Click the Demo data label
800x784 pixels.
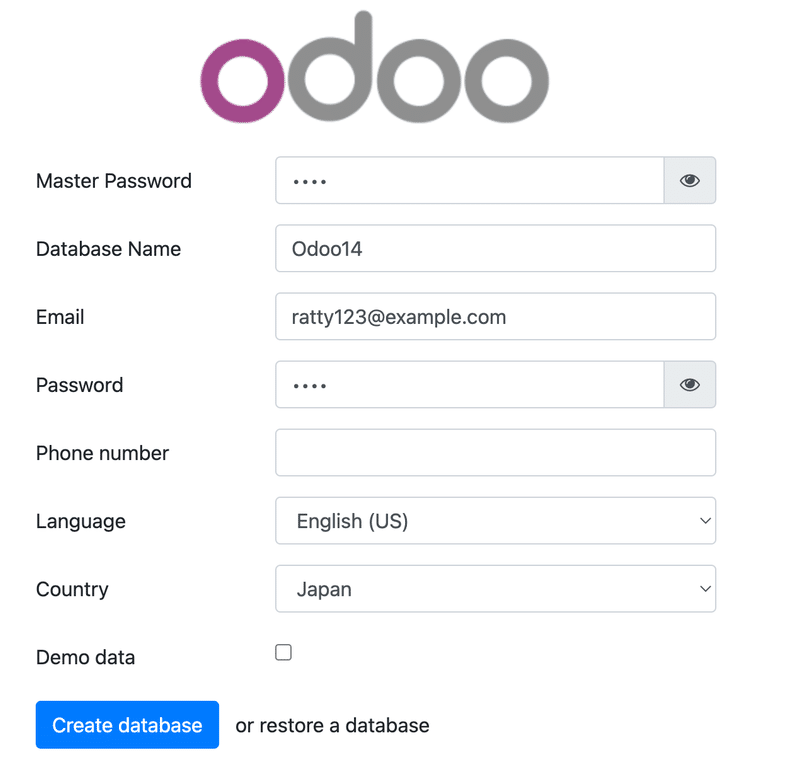click(x=85, y=657)
